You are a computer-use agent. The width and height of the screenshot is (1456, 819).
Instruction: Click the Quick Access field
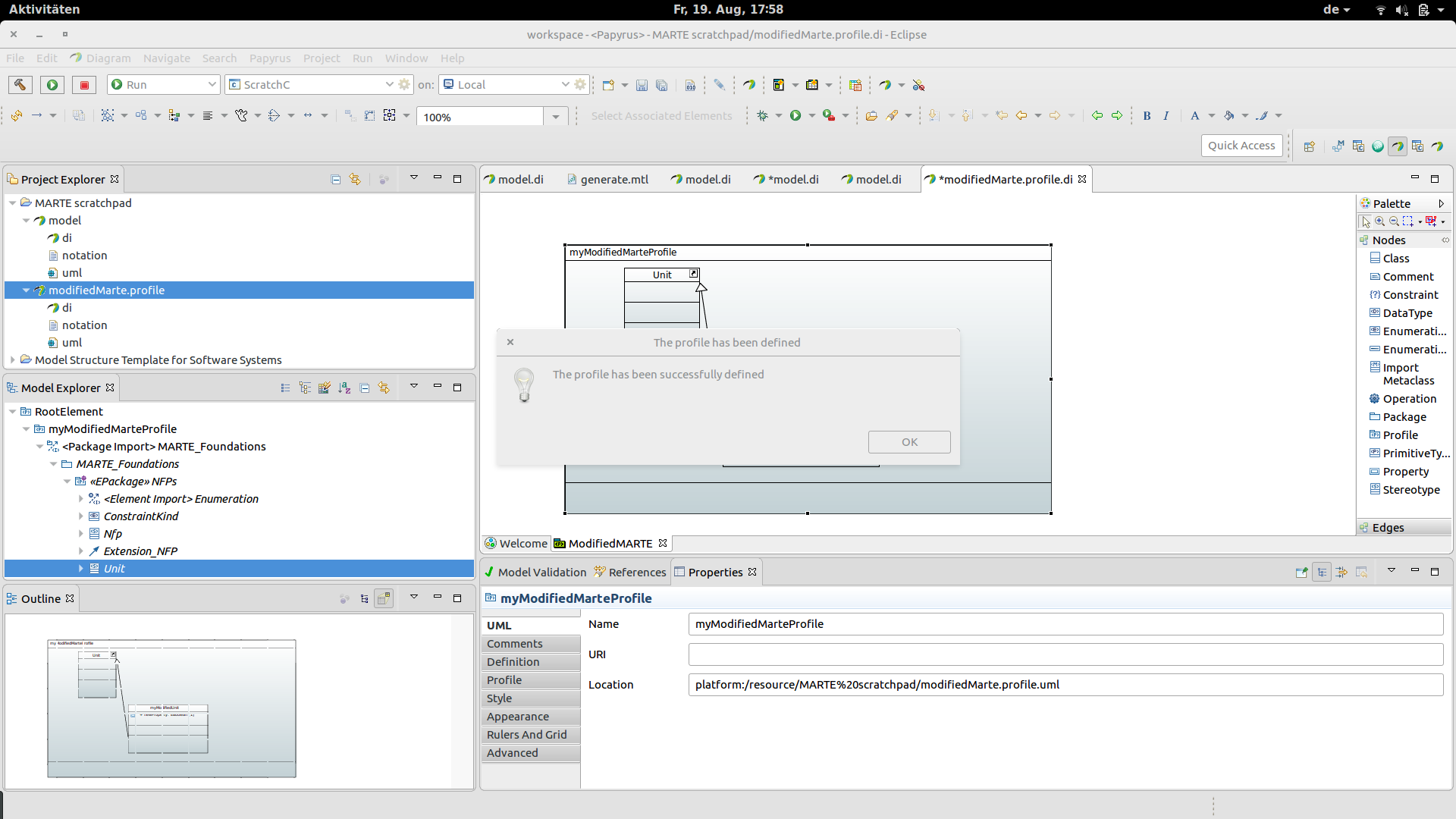pos(1241,146)
